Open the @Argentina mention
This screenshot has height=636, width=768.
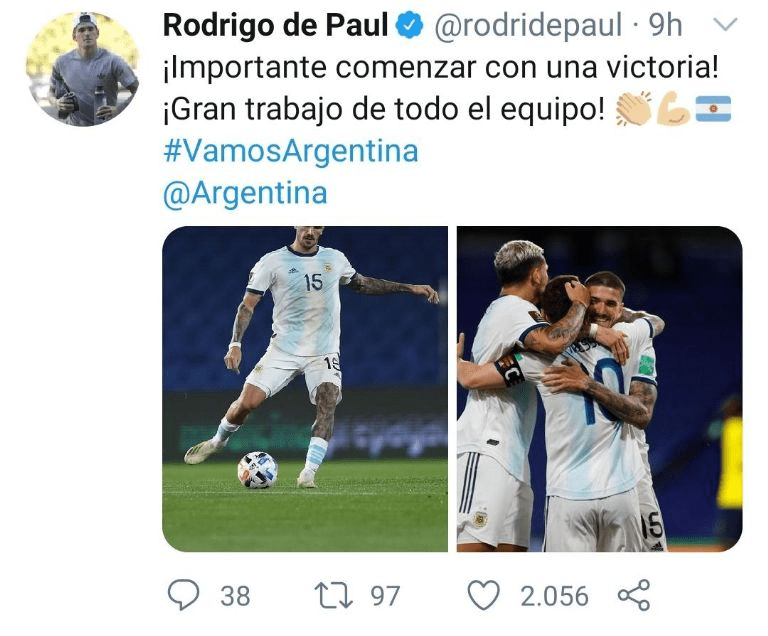pos(245,193)
